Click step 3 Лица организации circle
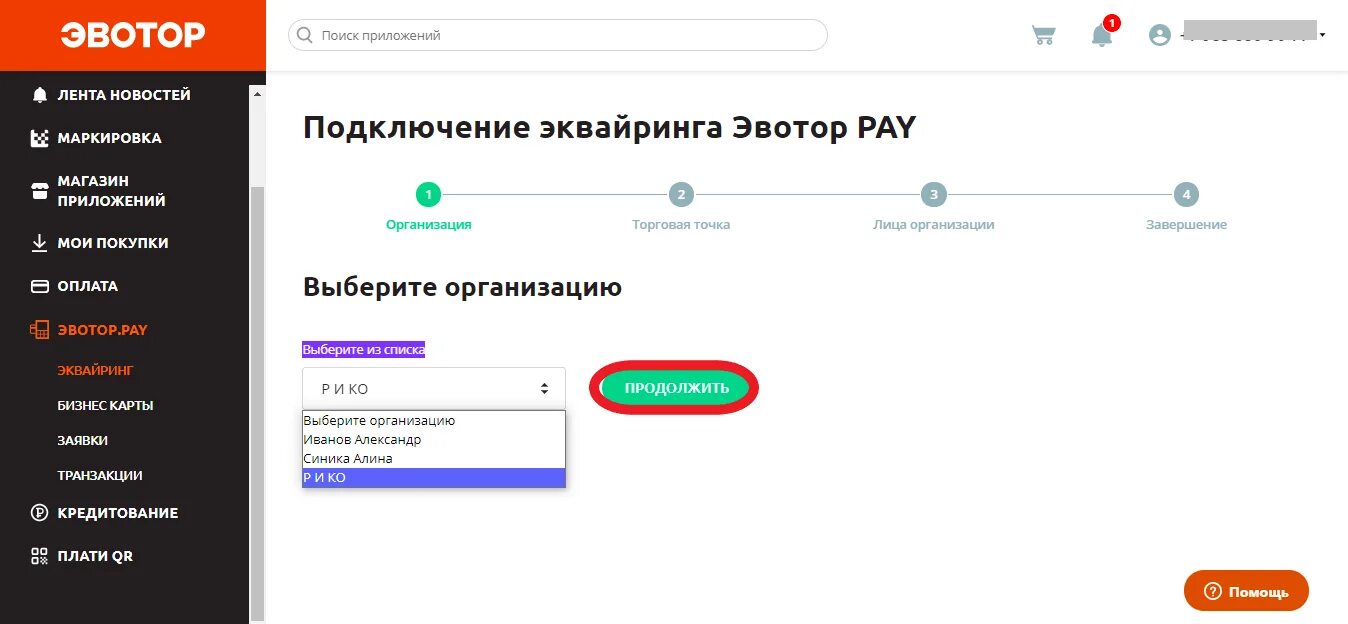Image resolution: width=1348 pixels, height=624 pixels. click(934, 195)
